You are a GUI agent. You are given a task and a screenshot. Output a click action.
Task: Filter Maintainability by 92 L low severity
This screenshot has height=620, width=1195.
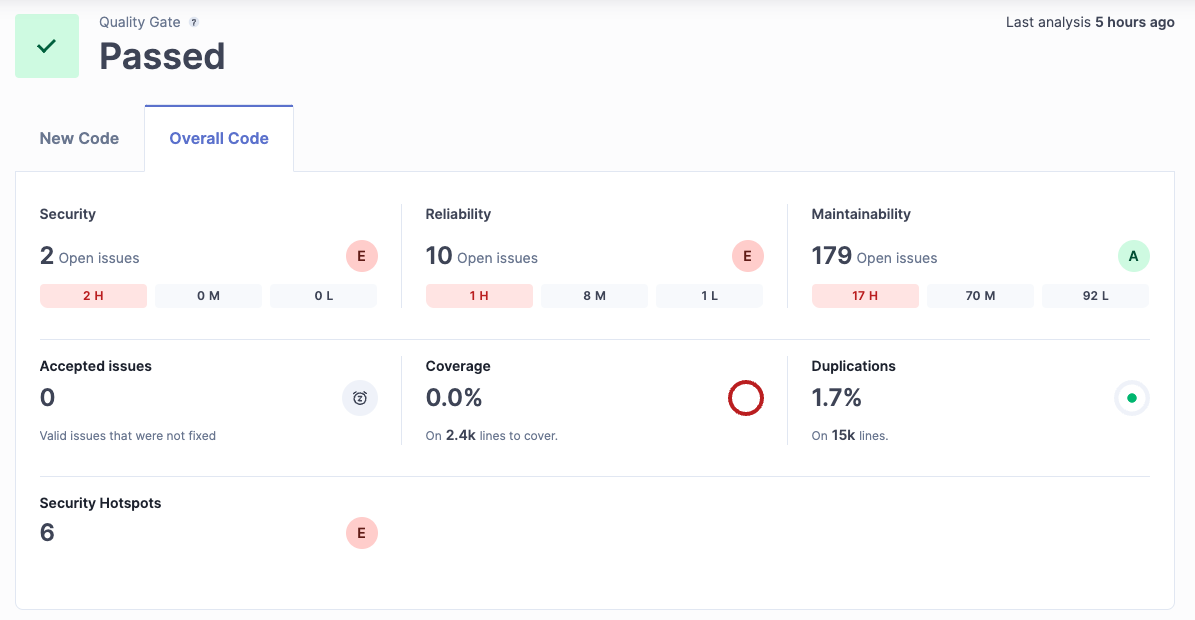(1095, 296)
